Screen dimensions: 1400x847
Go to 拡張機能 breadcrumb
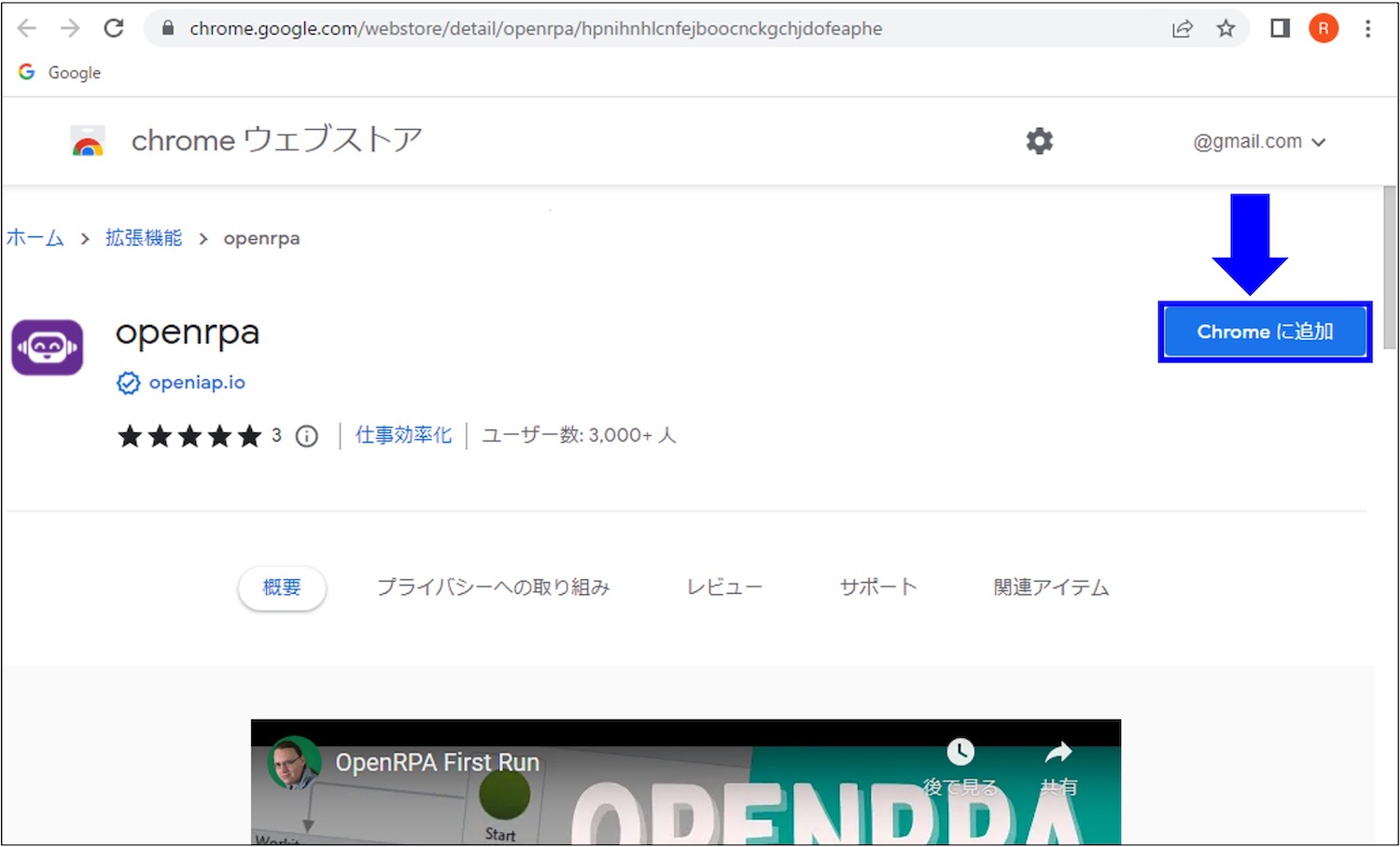click(144, 238)
